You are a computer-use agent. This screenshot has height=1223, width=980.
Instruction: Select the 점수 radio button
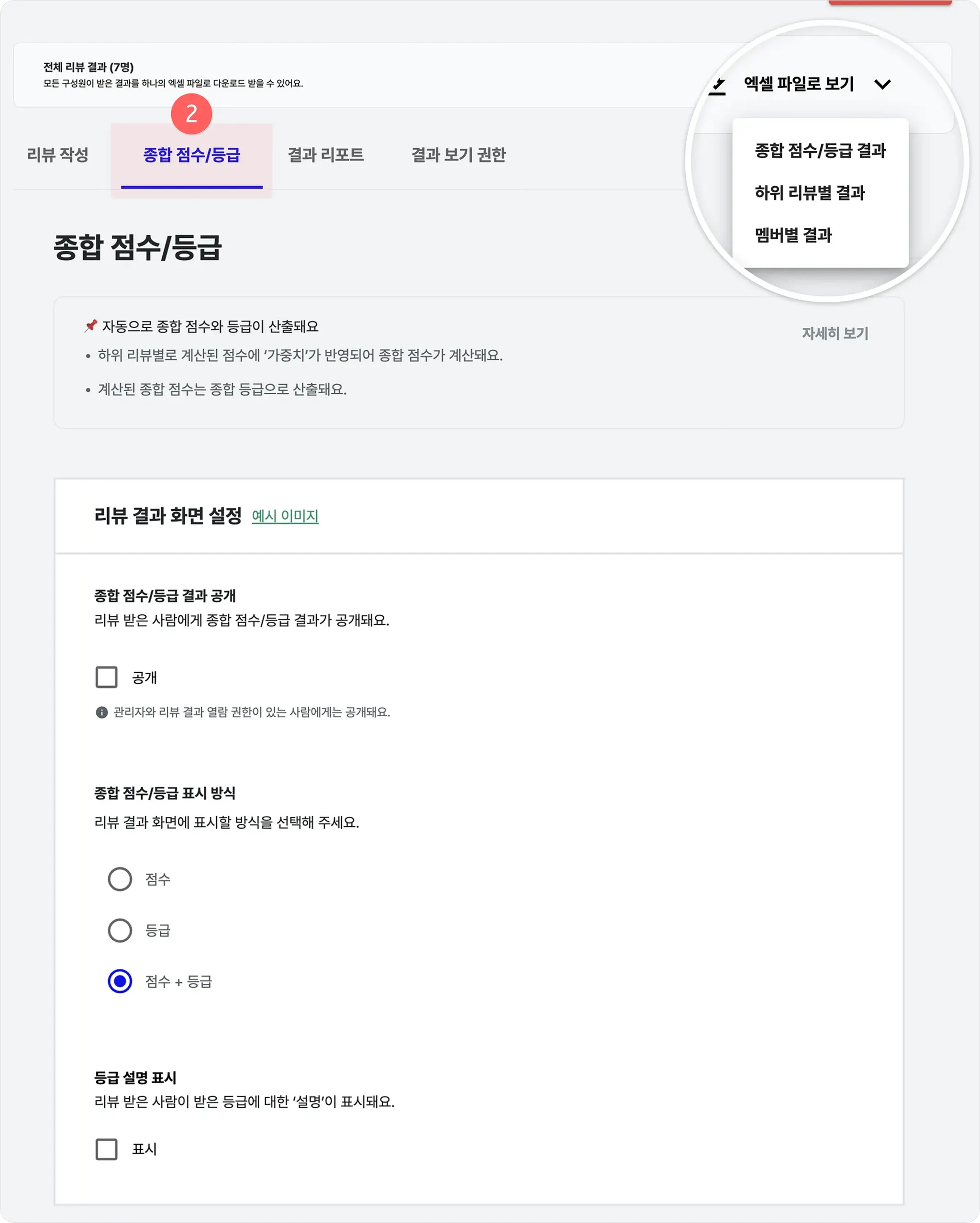pos(120,879)
